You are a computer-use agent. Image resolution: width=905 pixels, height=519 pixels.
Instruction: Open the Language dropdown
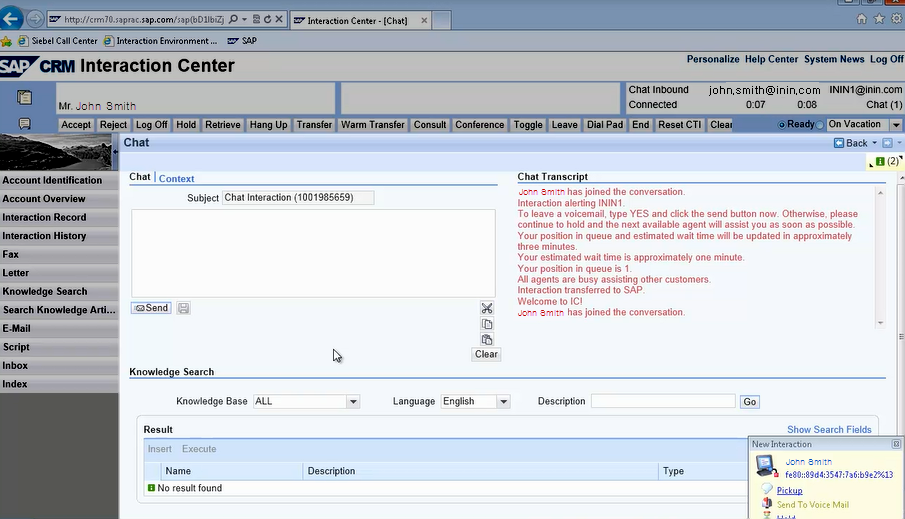(503, 402)
